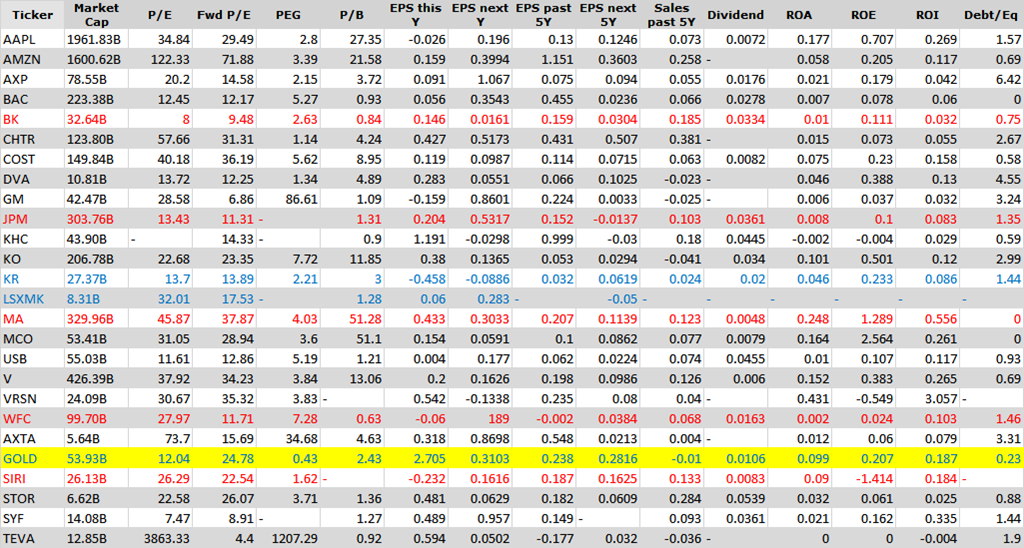
Task: Click the Dividend column header
Action: (737, 14)
